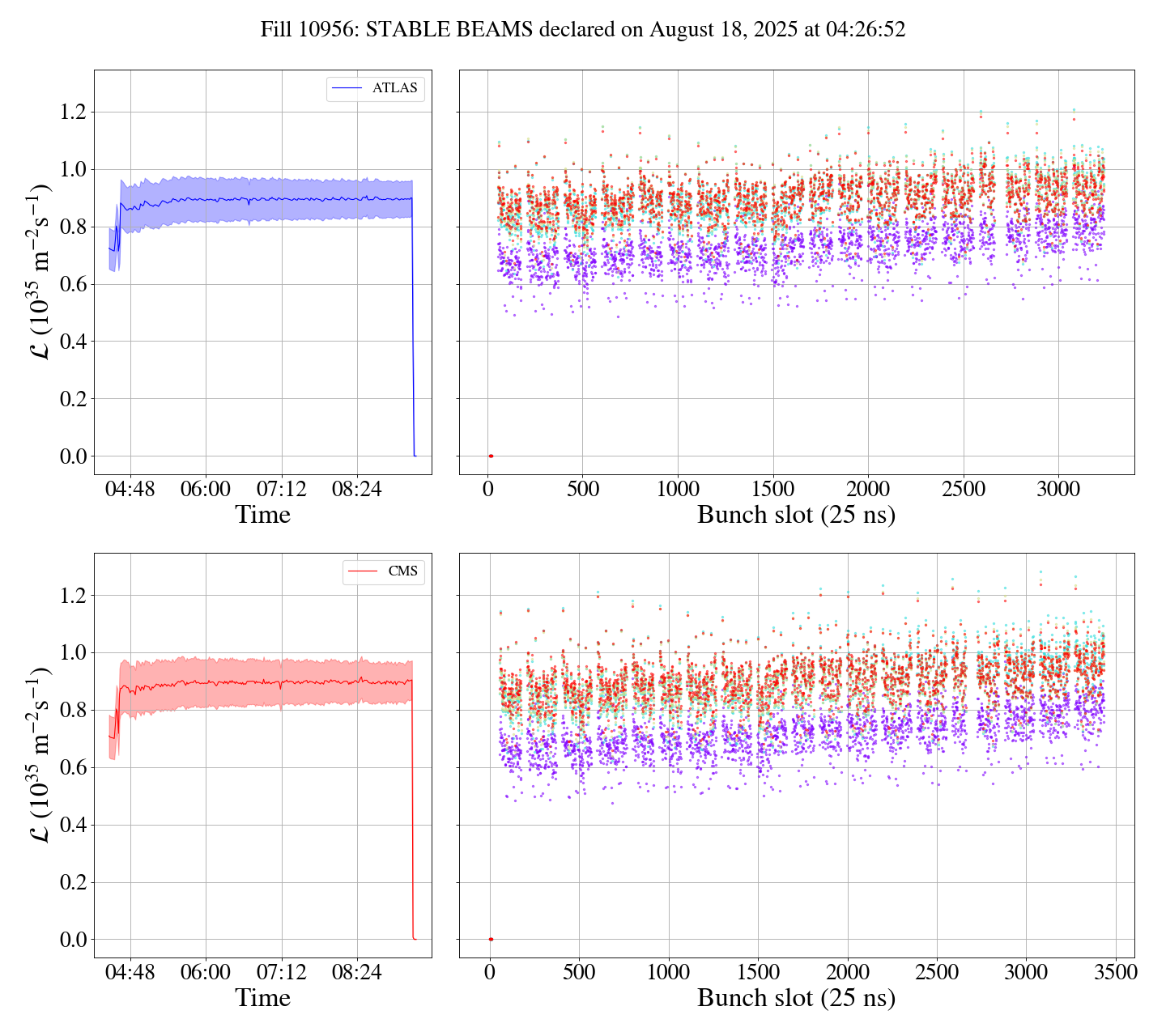
Task: Select the ATLAS legend label
Action: (394, 88)
